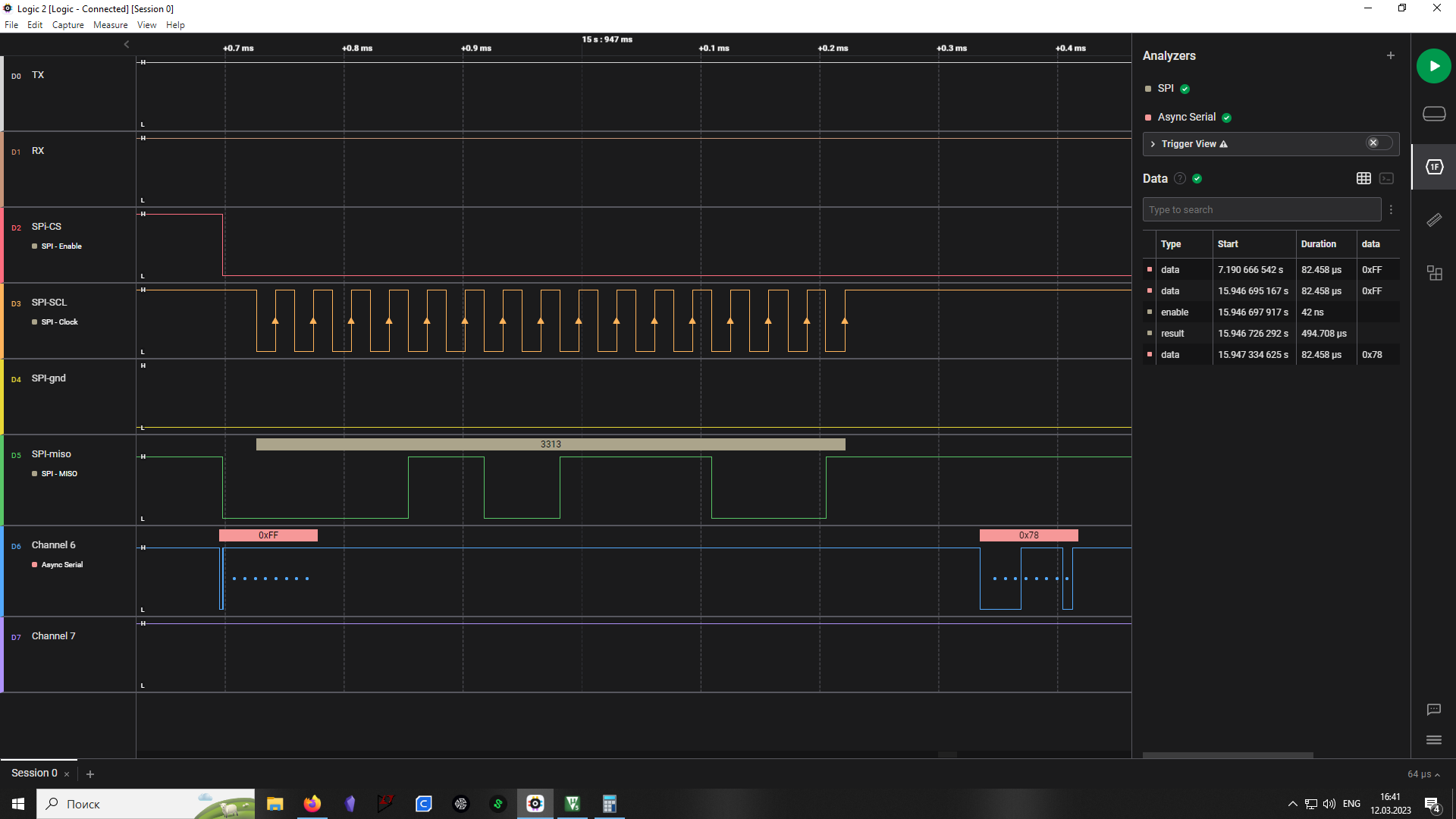Toggle the Trigger View switch

pos(1379,143)
